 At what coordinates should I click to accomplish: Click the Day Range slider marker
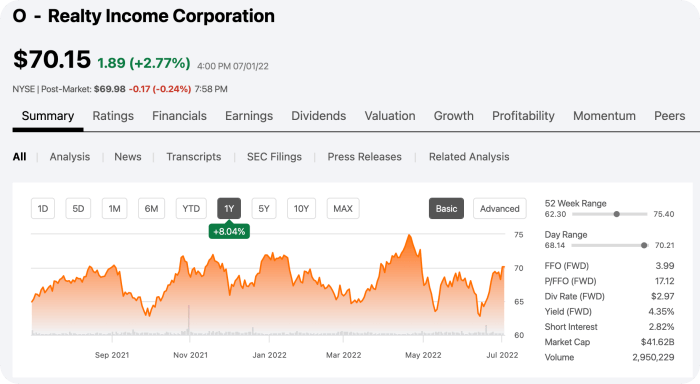(644, 245)
